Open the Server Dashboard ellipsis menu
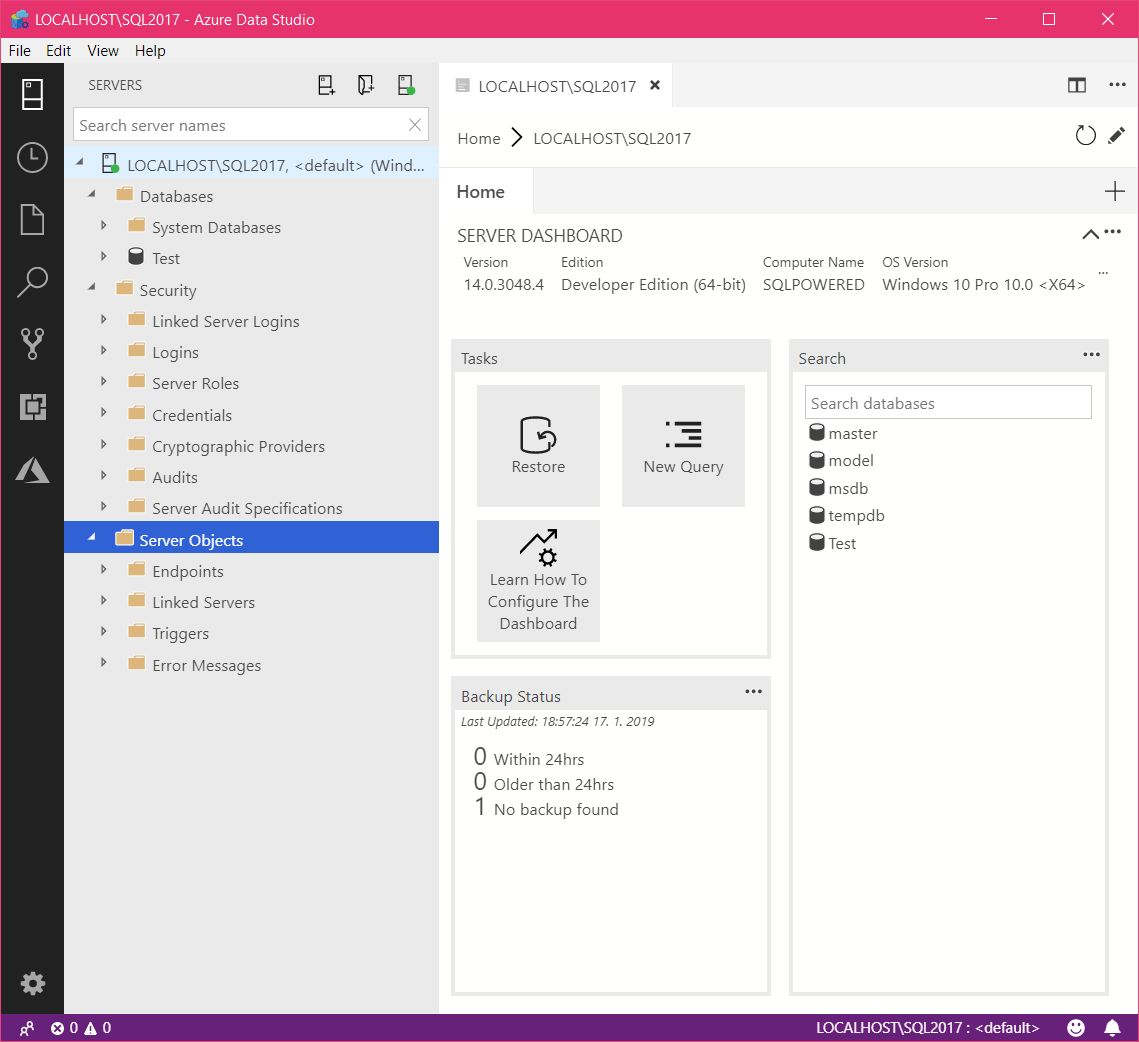This screenshot has width=1139, height=1042. click(1112, 232)
